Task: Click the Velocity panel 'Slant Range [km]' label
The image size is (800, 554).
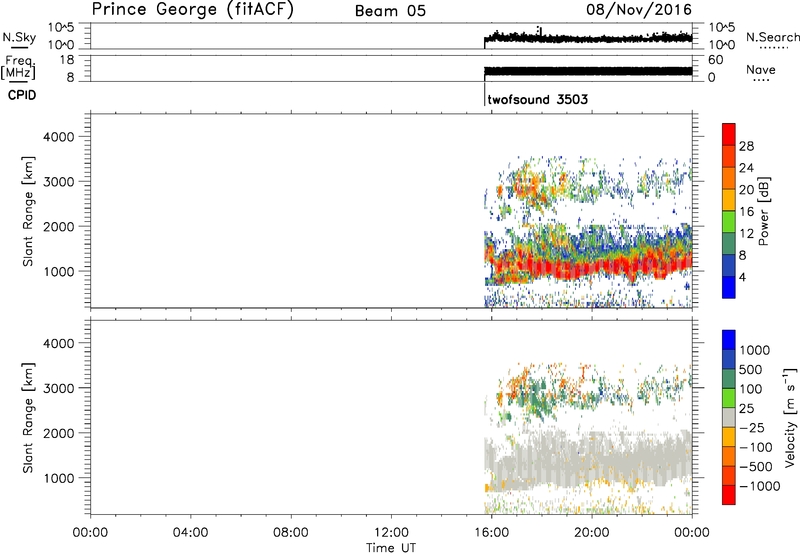Action: (x=28, y=418)
